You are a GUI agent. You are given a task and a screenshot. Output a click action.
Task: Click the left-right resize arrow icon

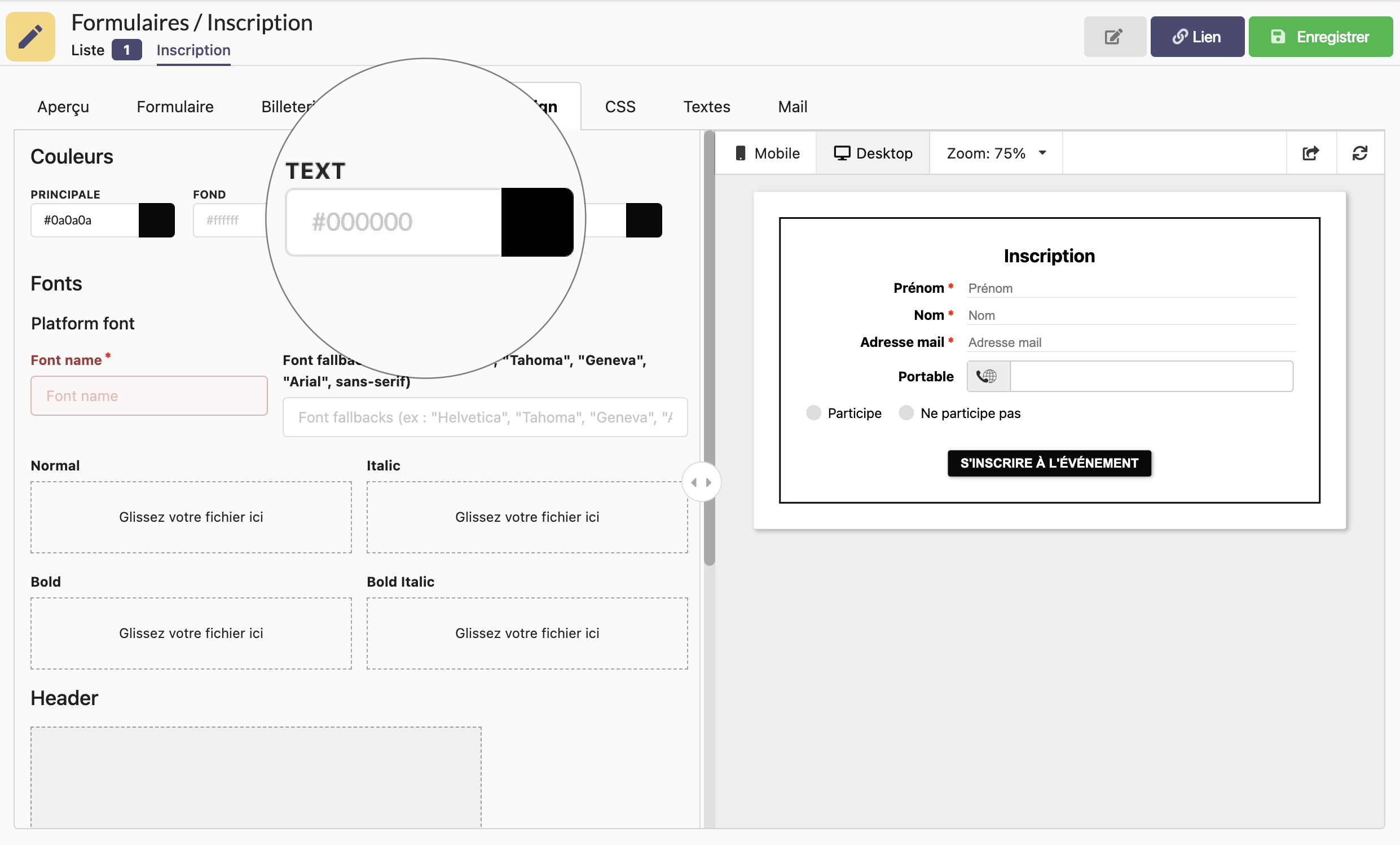(701, 483)
